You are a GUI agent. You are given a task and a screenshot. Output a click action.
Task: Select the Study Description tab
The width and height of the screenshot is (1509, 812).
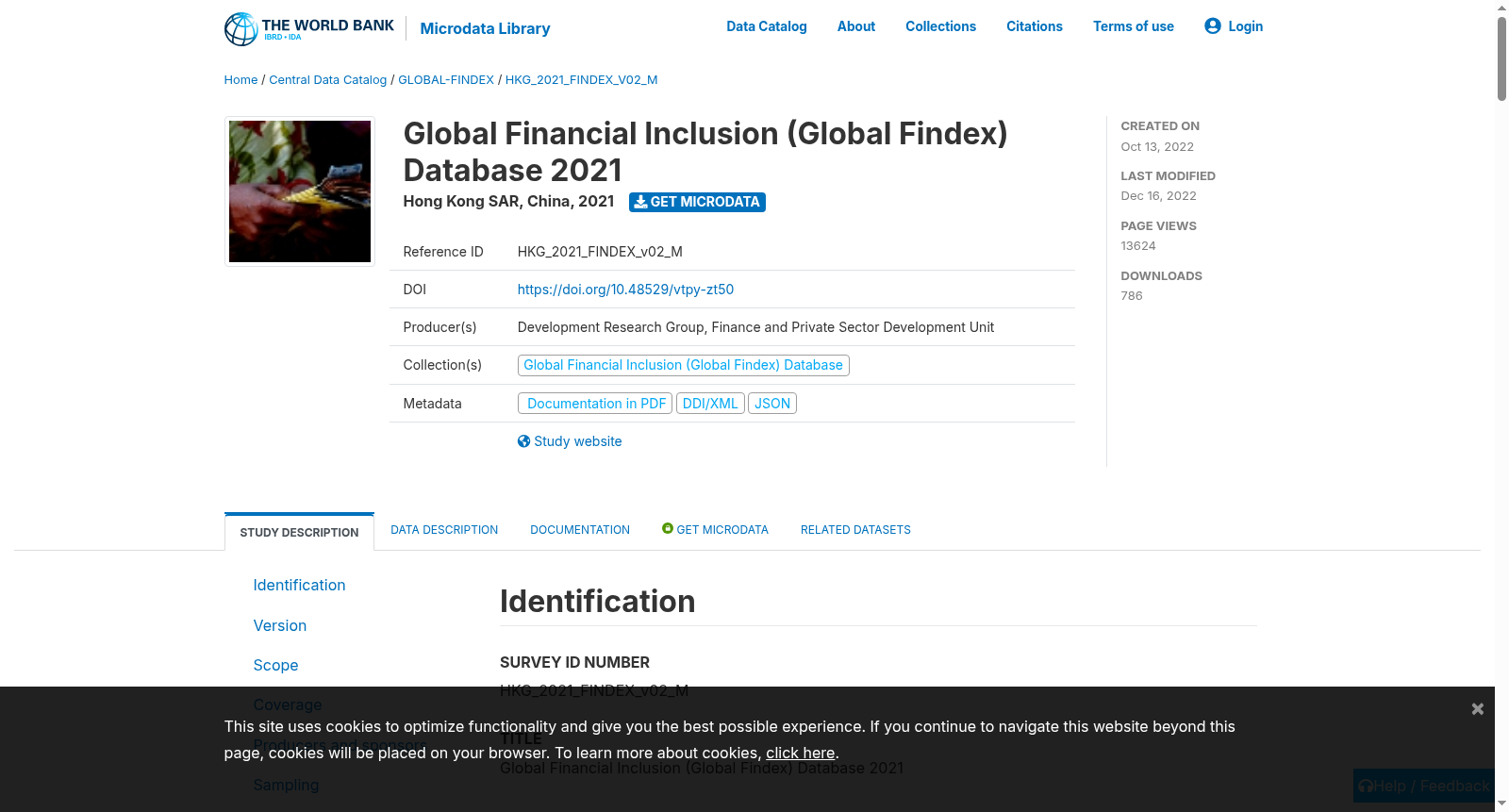click(299, 532)
